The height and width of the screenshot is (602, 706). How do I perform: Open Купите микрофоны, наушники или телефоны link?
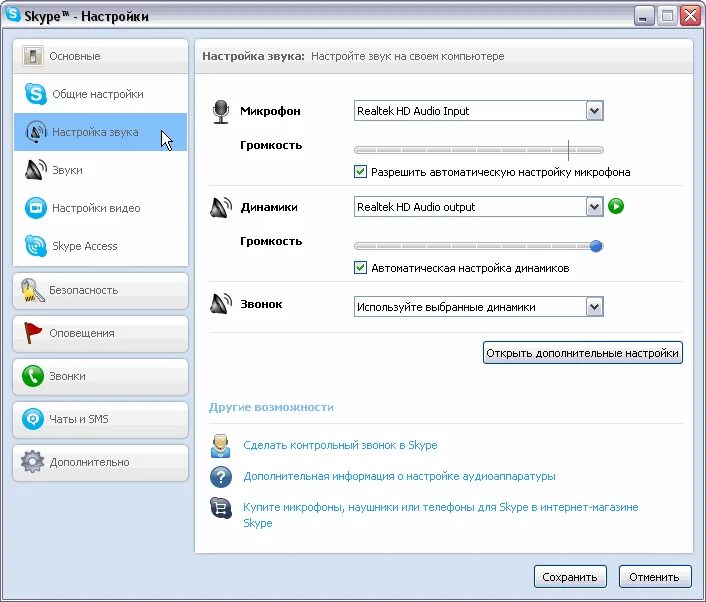[441, 515]
